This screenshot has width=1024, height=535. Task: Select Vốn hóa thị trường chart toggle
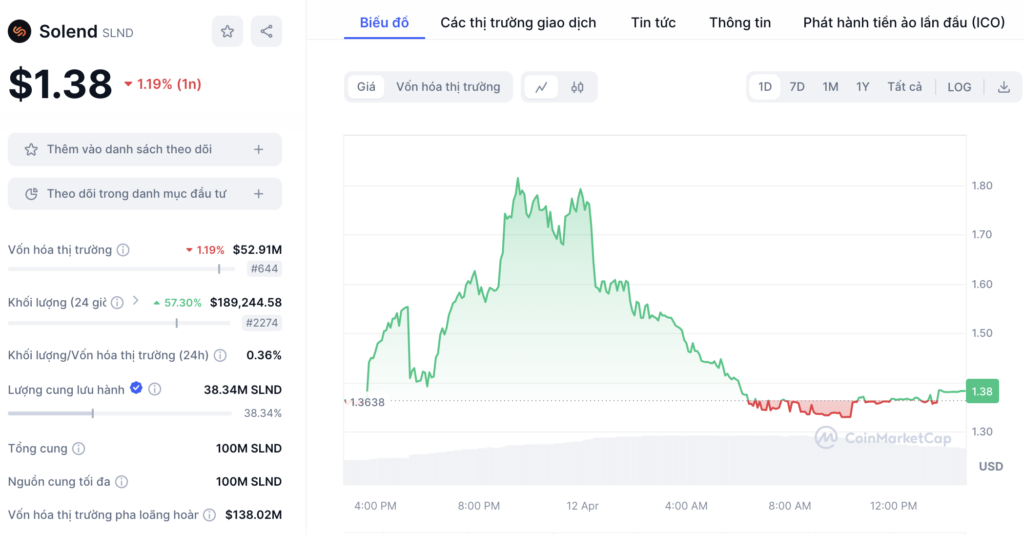[448, 87]
